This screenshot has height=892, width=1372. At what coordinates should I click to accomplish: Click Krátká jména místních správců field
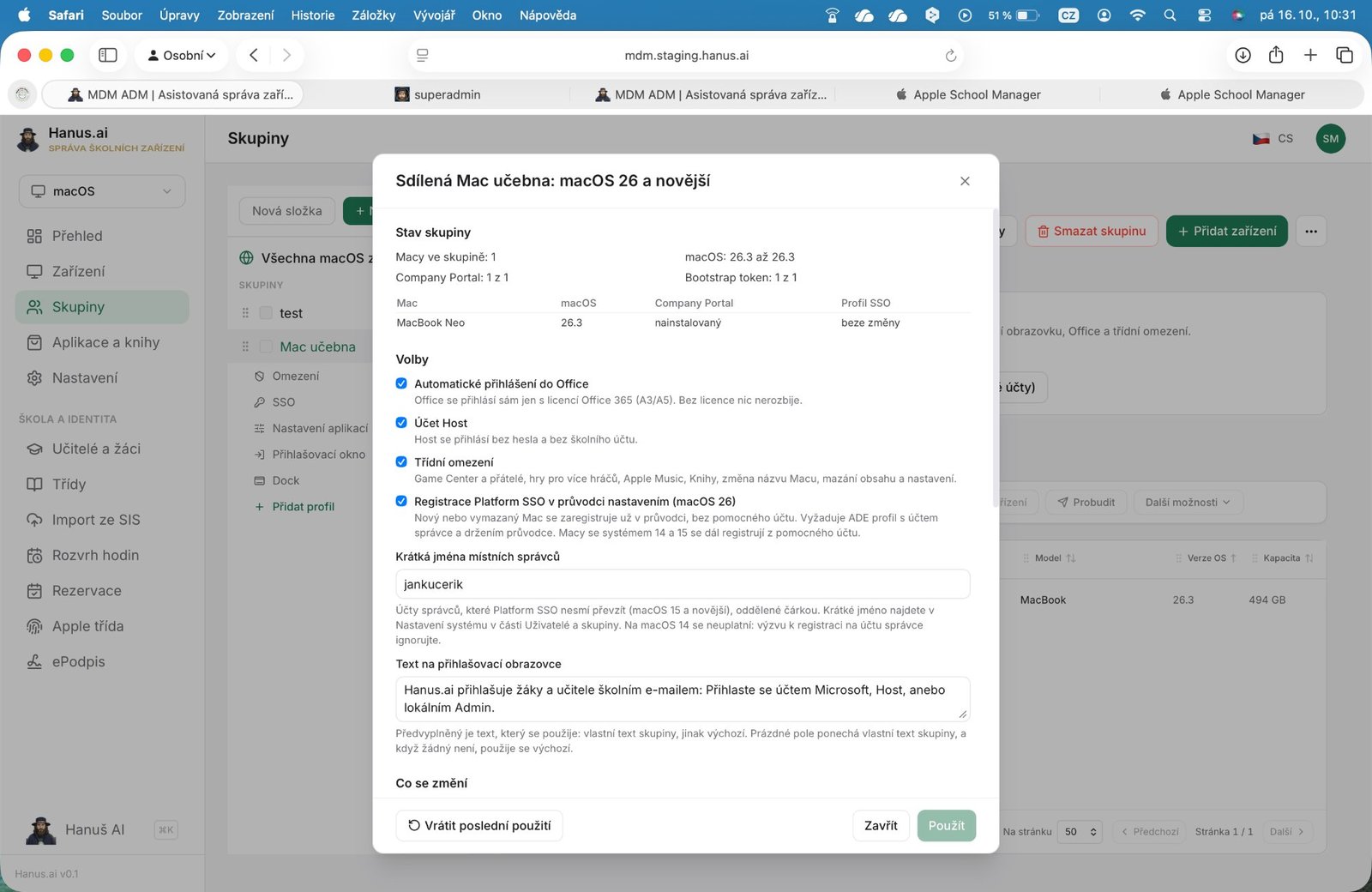(x=683, y=584)
